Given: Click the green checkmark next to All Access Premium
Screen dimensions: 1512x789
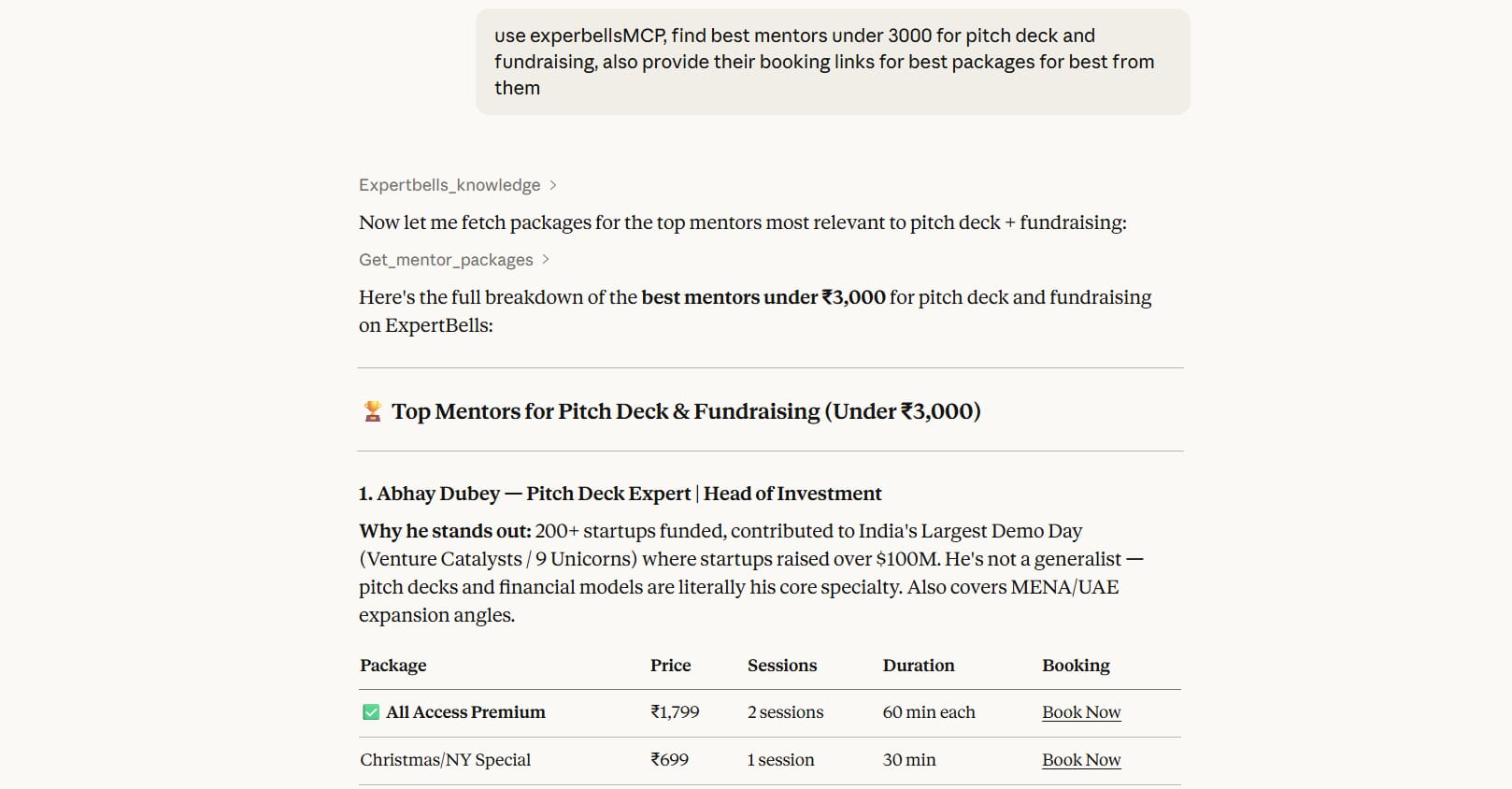Looking at the screenshot, I should click(371, 712).
